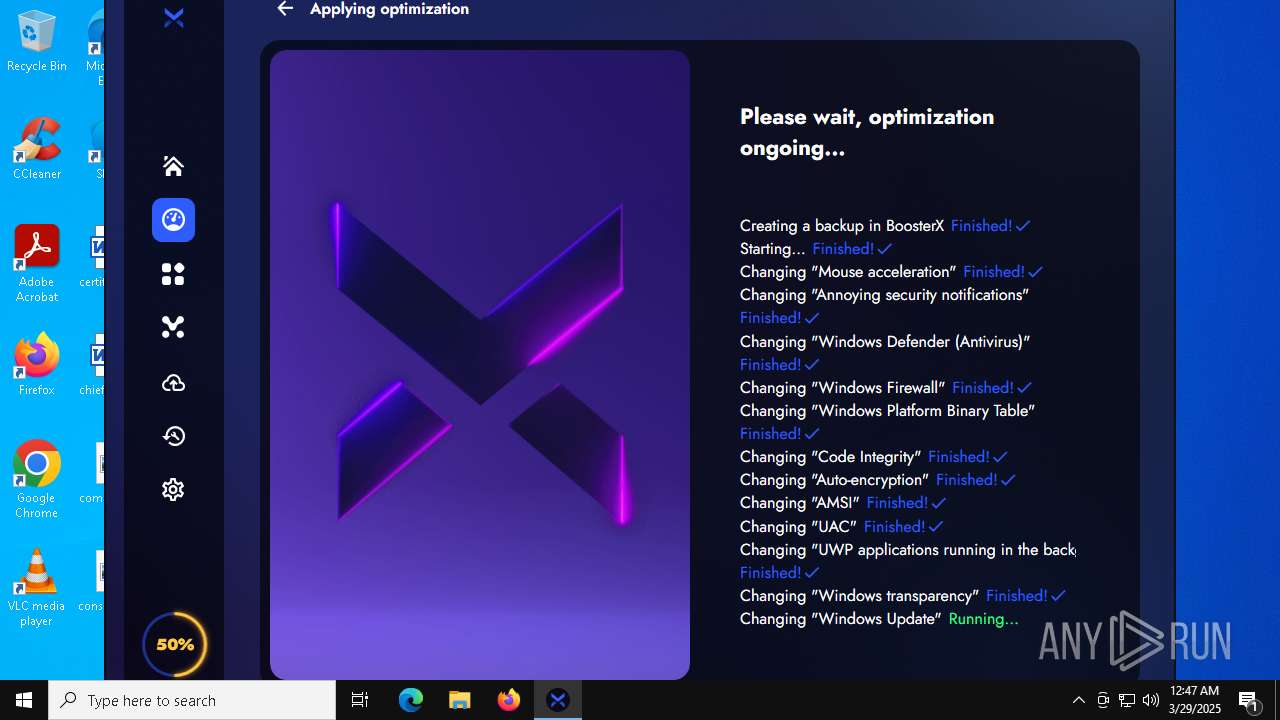
Task: Open Firefox from the taskbar
Action: [x=509, y=700]
